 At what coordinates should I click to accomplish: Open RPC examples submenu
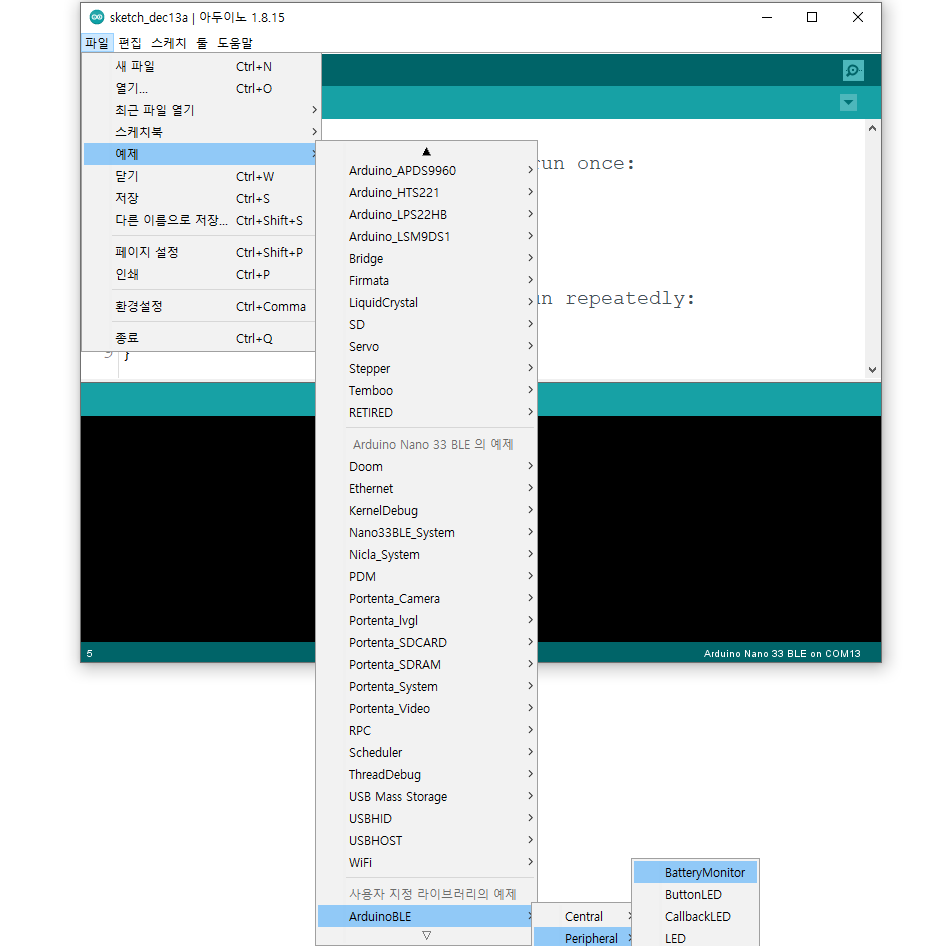point(427,731)
